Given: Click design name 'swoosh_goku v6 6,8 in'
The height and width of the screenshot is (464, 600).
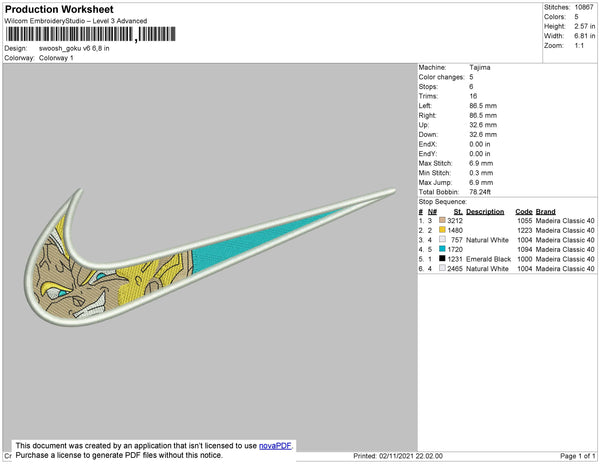Looking at the screenshot, I should coord(74,49).
